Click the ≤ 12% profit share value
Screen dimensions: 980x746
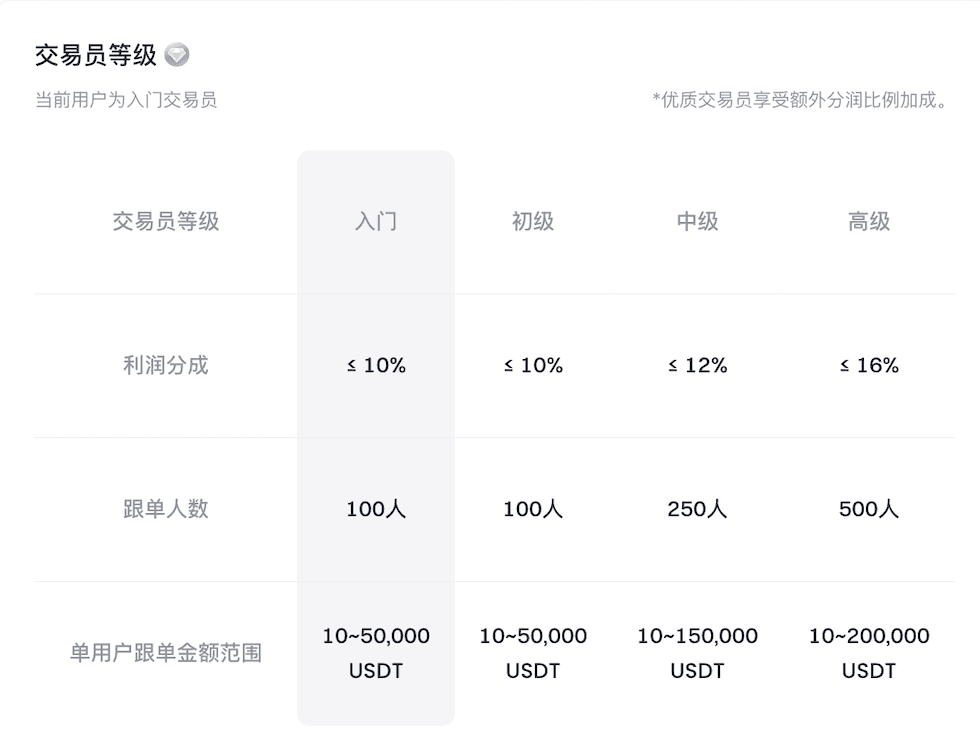point(697,366)
